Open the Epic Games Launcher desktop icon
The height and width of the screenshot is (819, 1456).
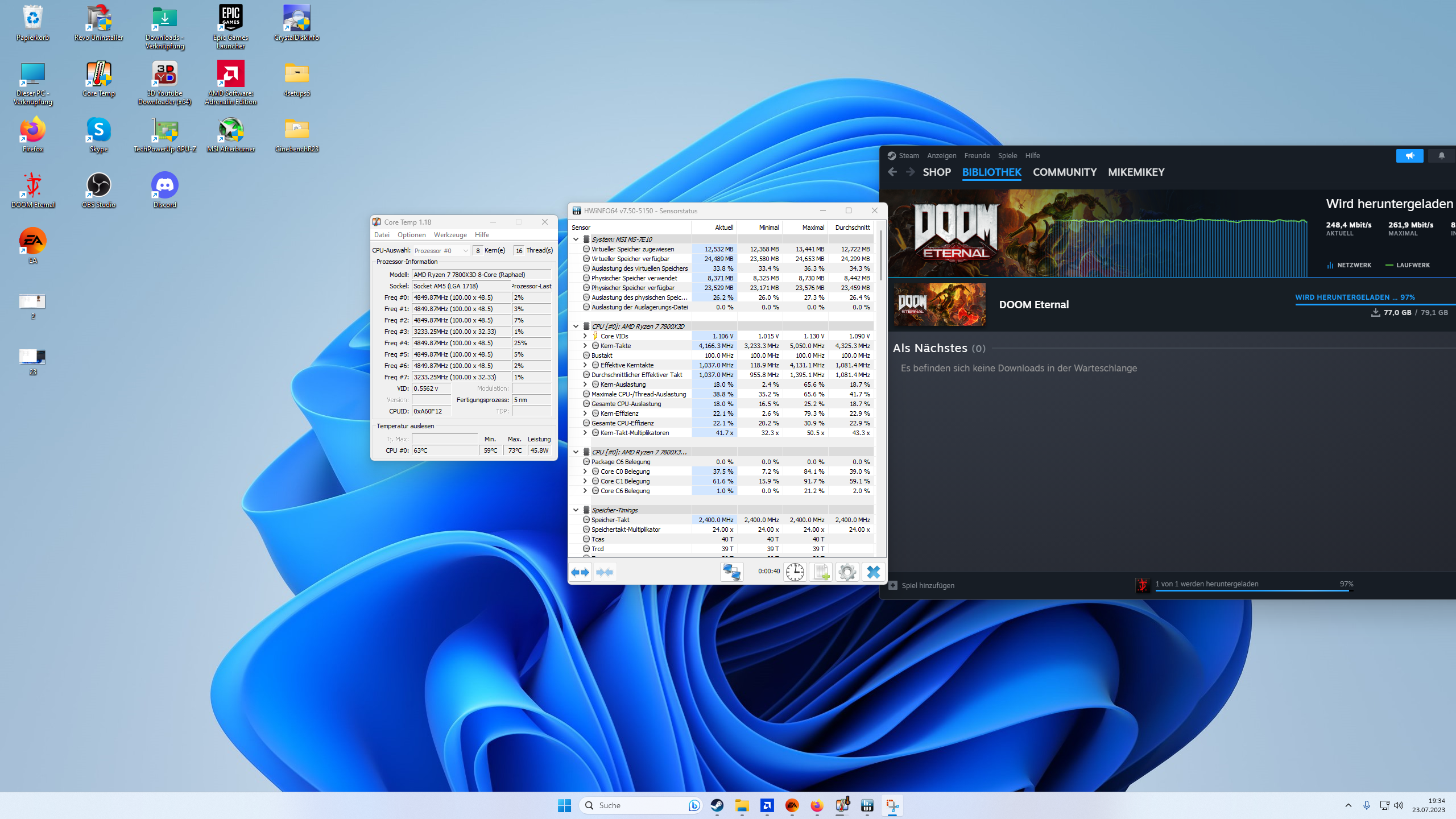(231, 27)
